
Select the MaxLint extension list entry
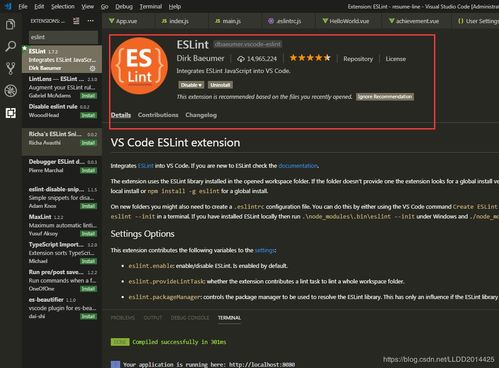(62, 225)
